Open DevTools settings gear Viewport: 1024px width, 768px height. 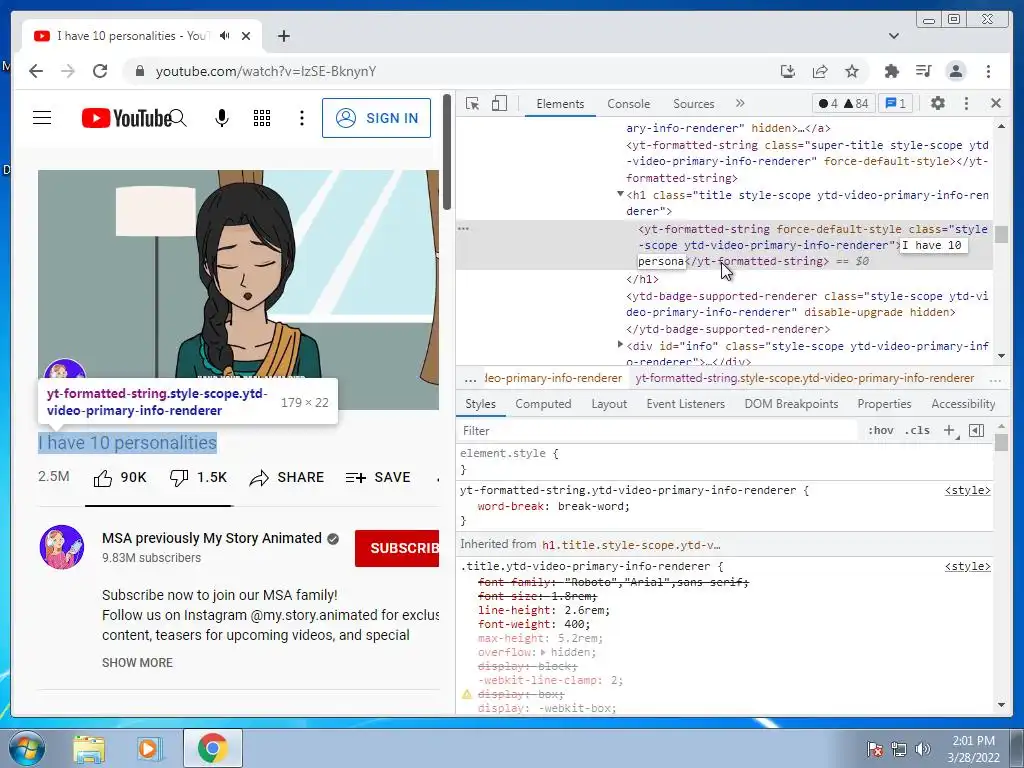click(938, 103)
